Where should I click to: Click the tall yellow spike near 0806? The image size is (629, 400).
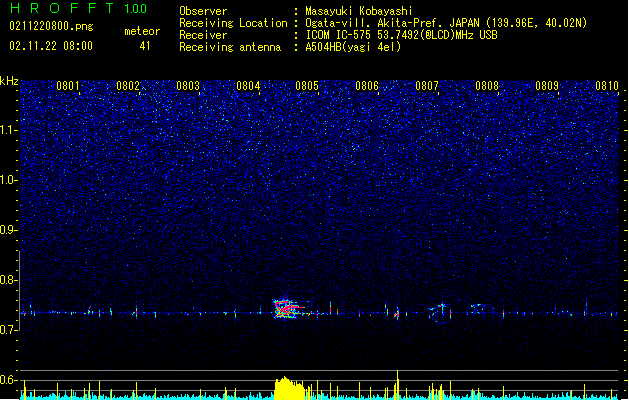398,385
